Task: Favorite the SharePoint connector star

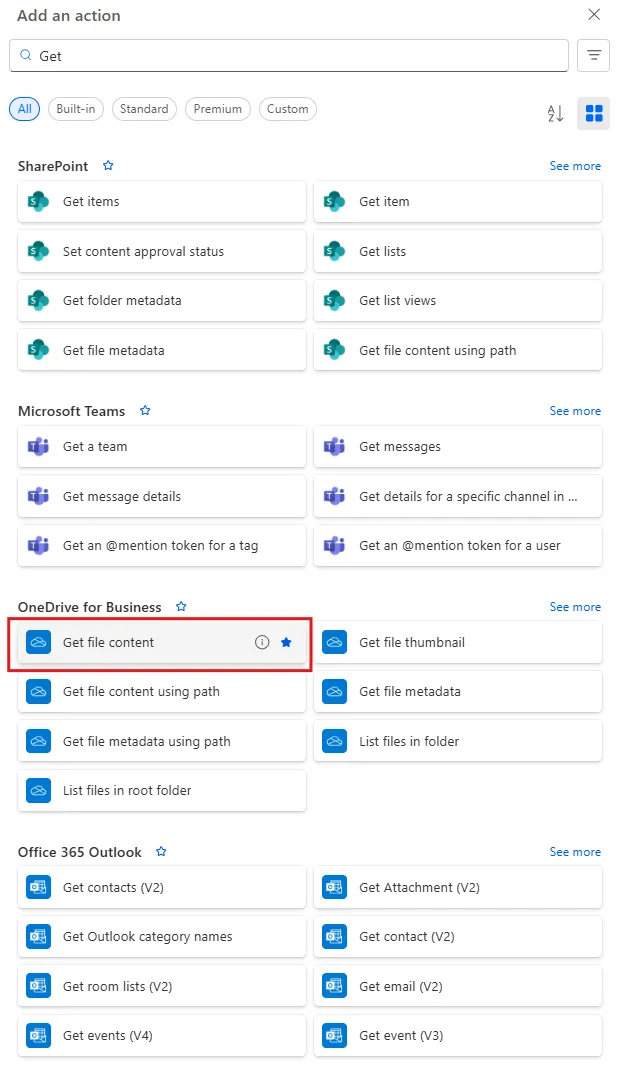Action: click(108, 166)
